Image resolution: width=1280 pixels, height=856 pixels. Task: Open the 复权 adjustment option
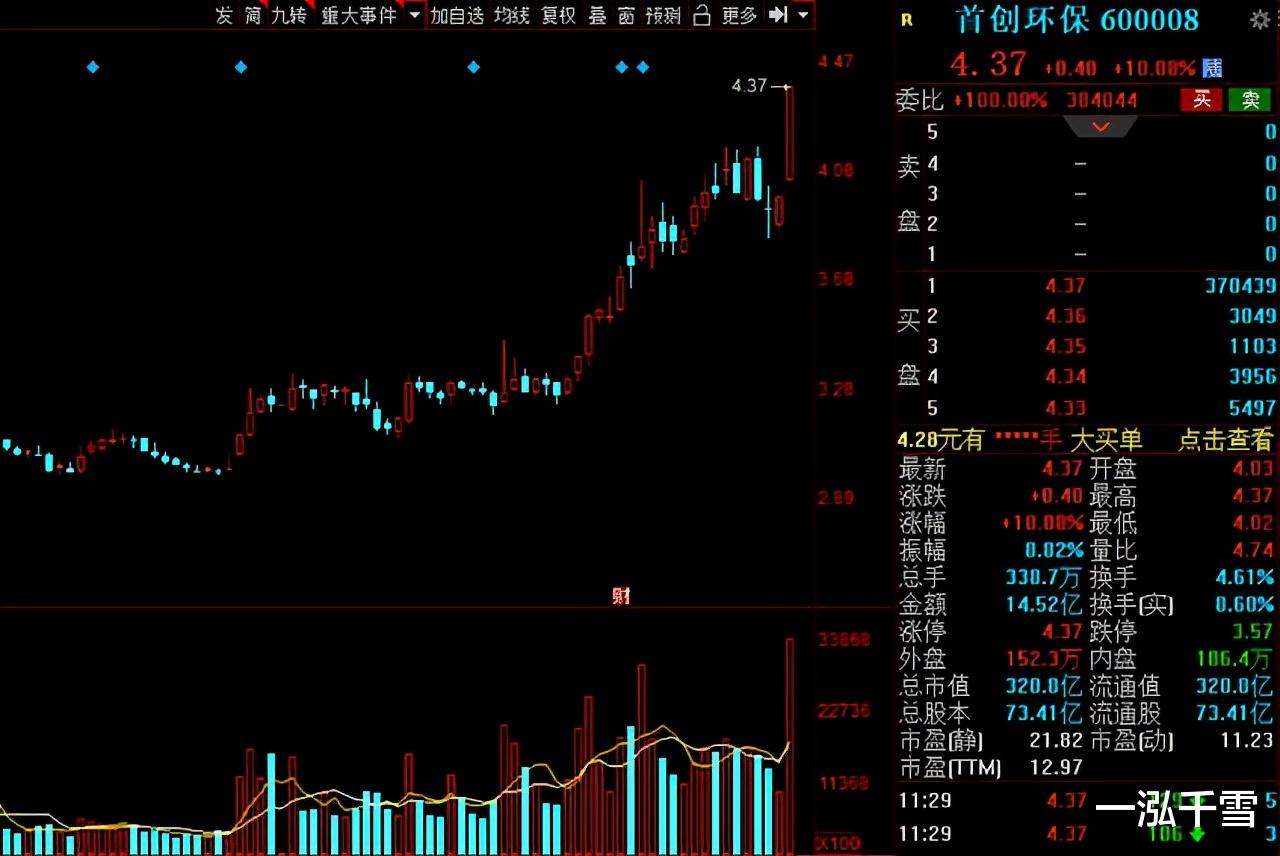(x=559, y=15)
